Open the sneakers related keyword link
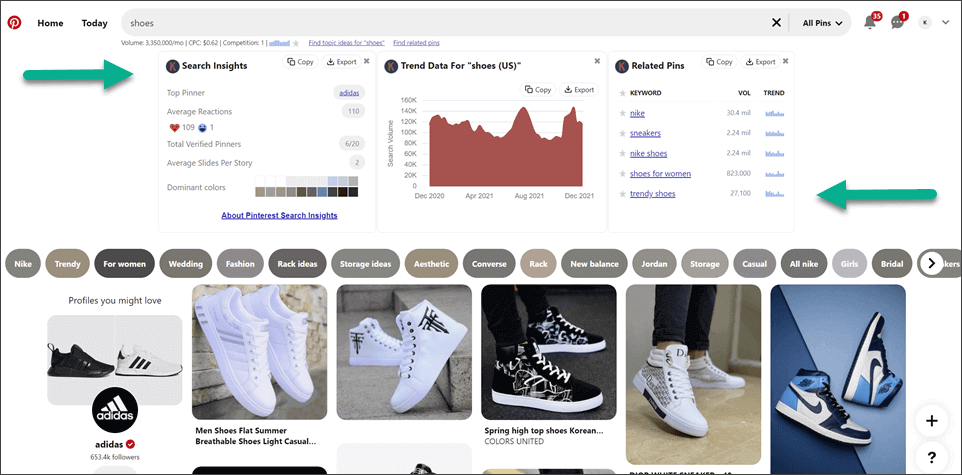The width and height of the screenshot is (962, 475). [645, 133]
